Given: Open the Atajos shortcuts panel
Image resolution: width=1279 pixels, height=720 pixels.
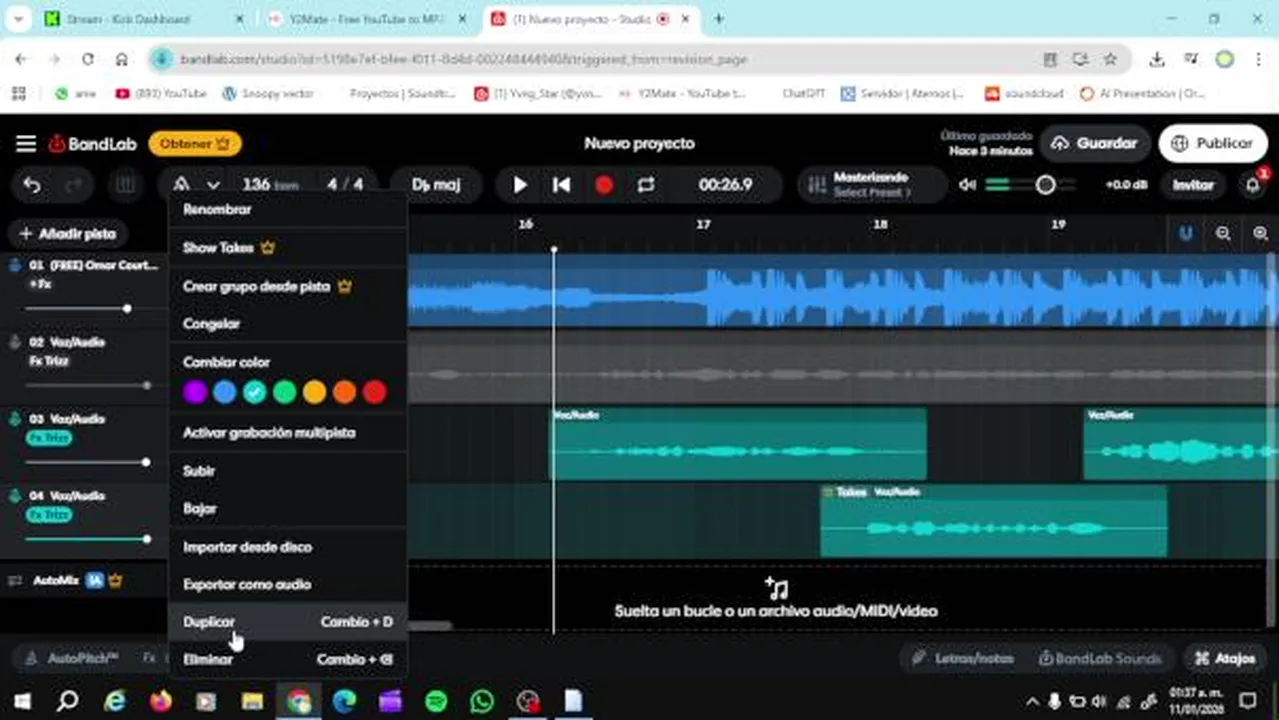Looking at the screenshot, I should click(x=1225, y=659).
